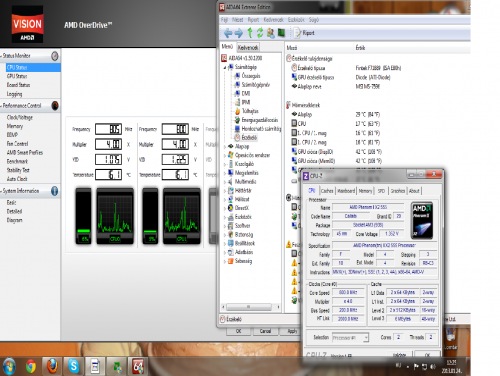Select the AIDA64 v1.50.1200 root node
The width and height of the screenshot is (500, 376).
(x=242, y=58)
